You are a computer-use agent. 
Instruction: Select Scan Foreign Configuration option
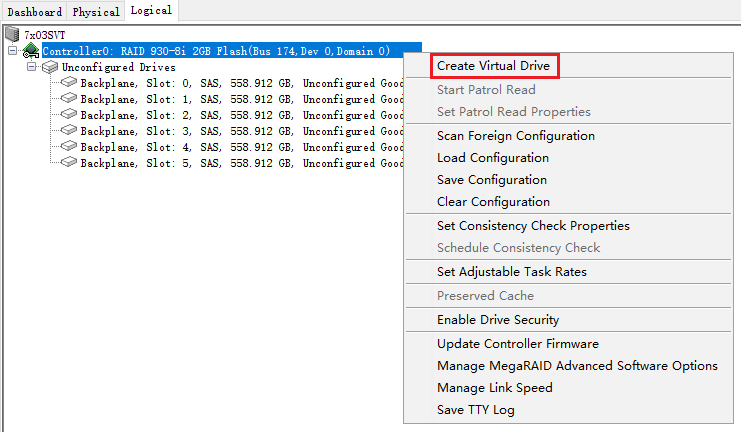515,136
